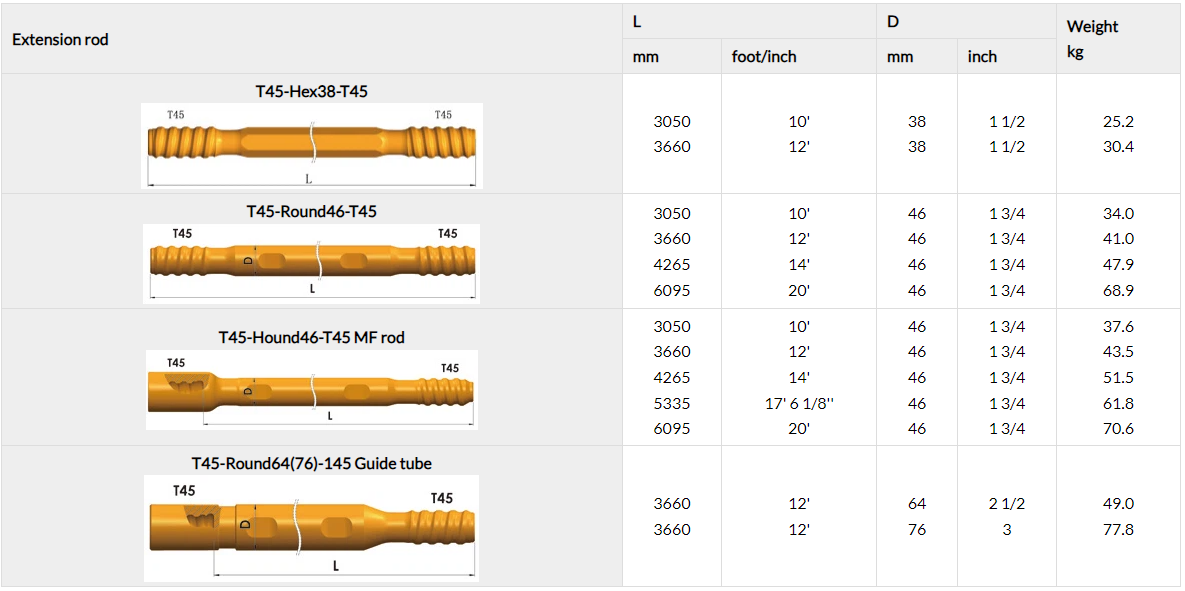1185x591 pixels.
Task: Click the Extension rod column header
Action: click(x=60, y=40)
